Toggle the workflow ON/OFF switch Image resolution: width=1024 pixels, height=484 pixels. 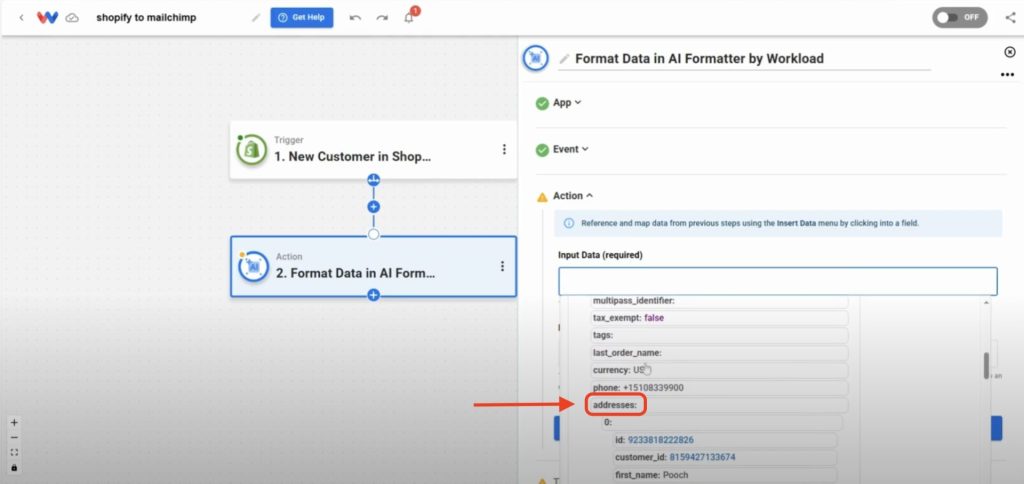(959, 18)
